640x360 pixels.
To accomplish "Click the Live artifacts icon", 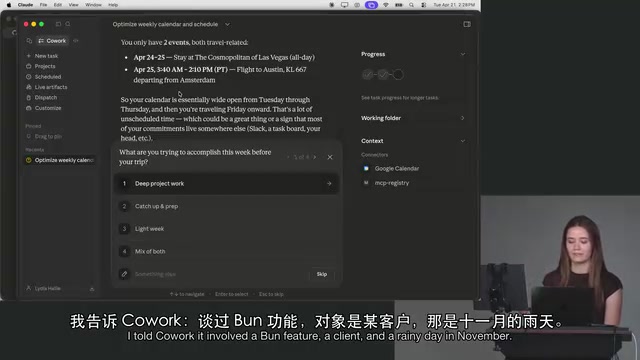I will pos(29,87).
